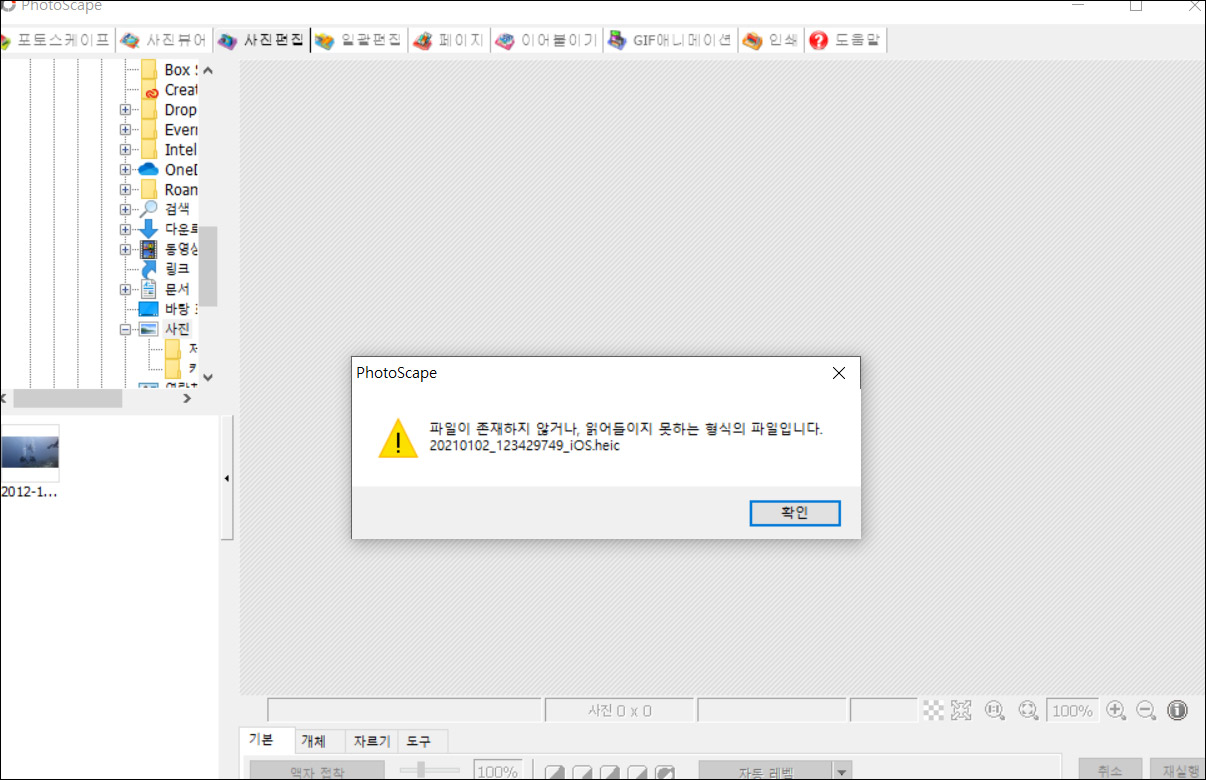This screenshot has height=780, width=1206.
Task: Click the warning triangle icon in dialog
Action: coord(398,438)
